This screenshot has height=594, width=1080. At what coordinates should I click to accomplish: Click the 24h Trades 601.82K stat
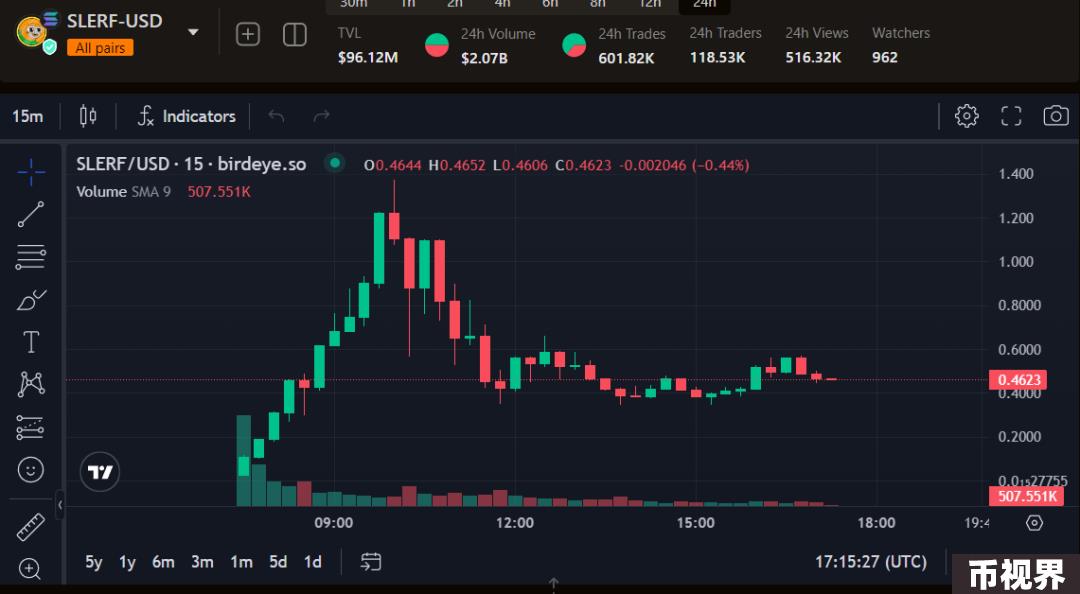click(632, 45)
